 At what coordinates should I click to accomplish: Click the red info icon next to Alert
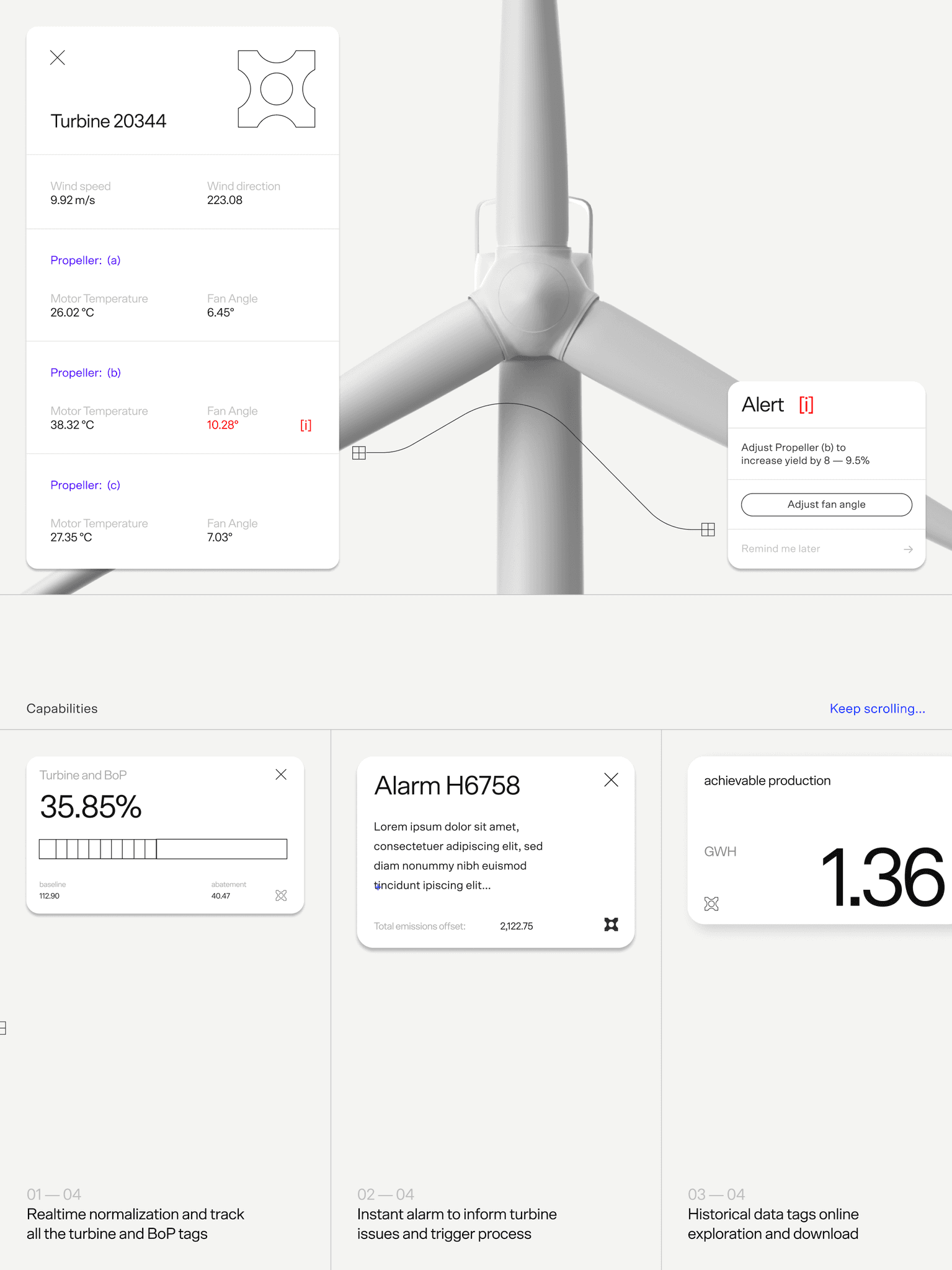pos(806,404)
